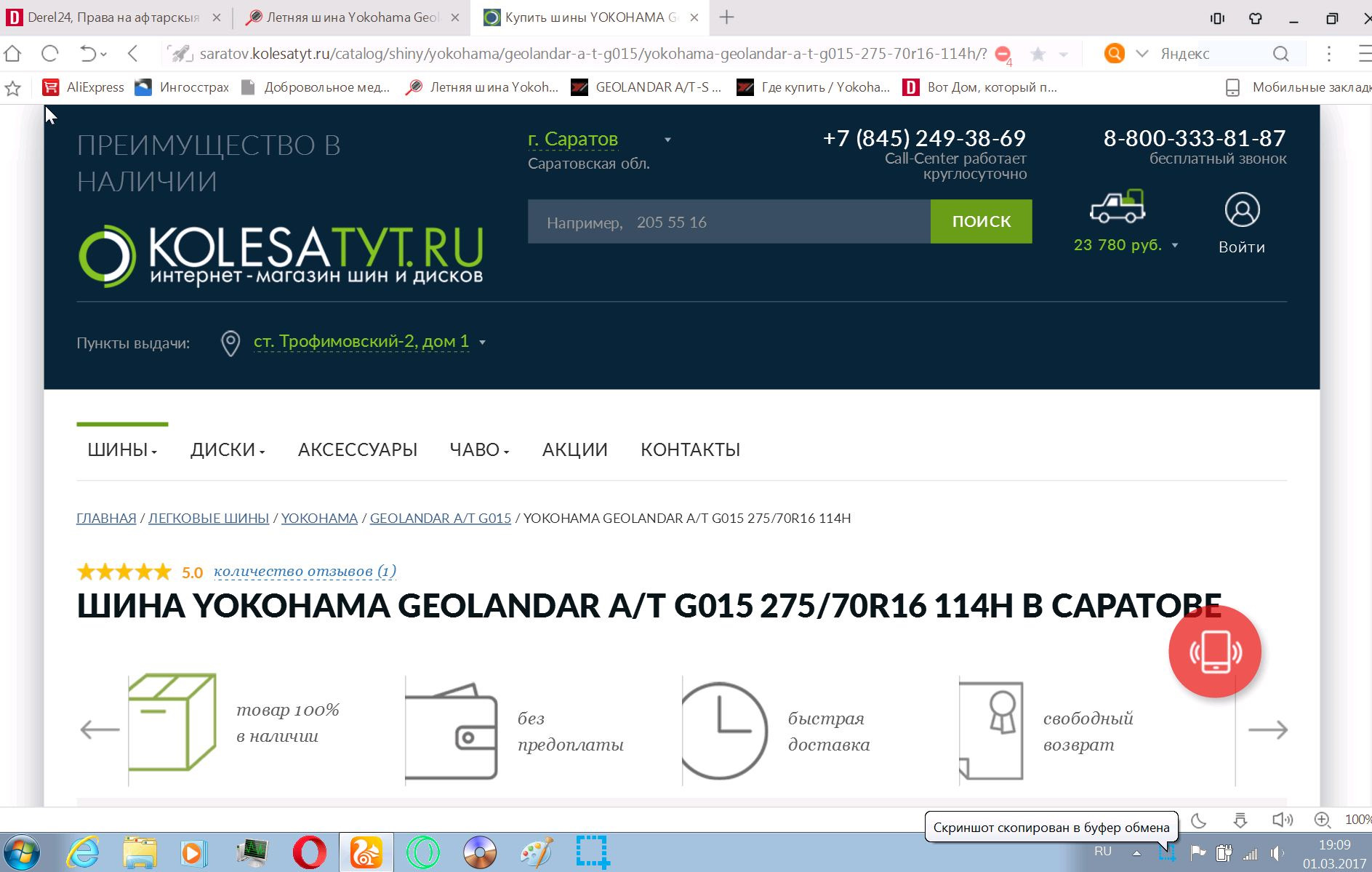Click the Яндекс search field
Viewport: 1372px width, 872px height.
tap(1211, 54)
